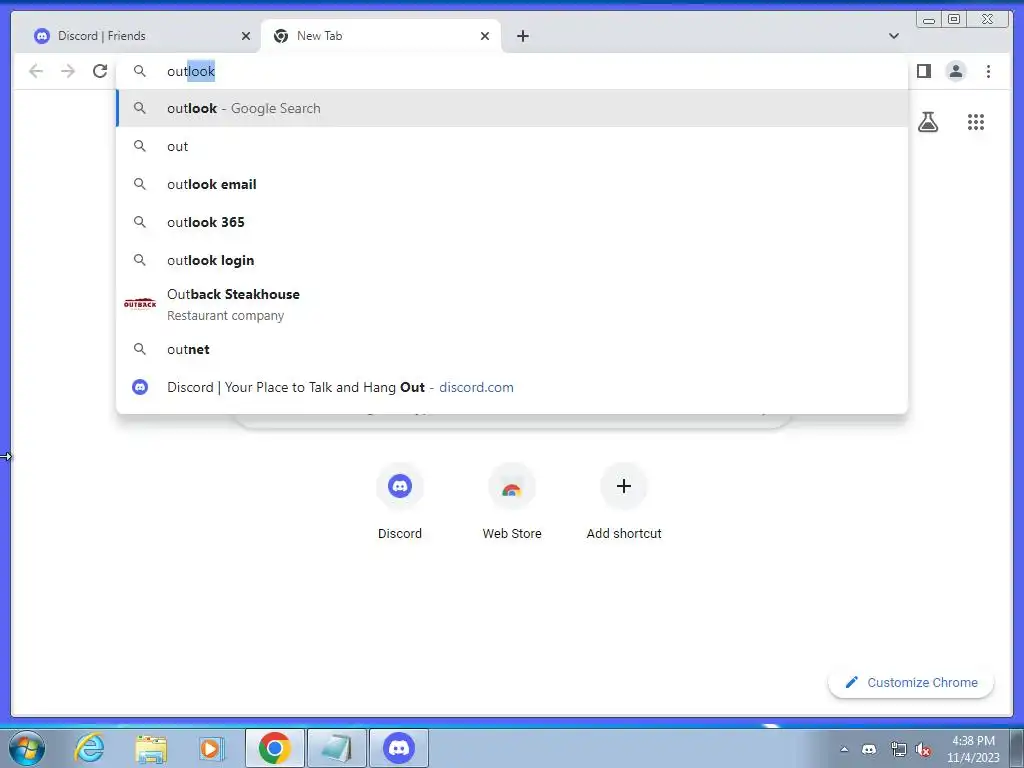This screenshot has width=1024, height=768.
Task: Open the Web Store shortcut tile
Action: pyautogui.click(x=512, y=503)
